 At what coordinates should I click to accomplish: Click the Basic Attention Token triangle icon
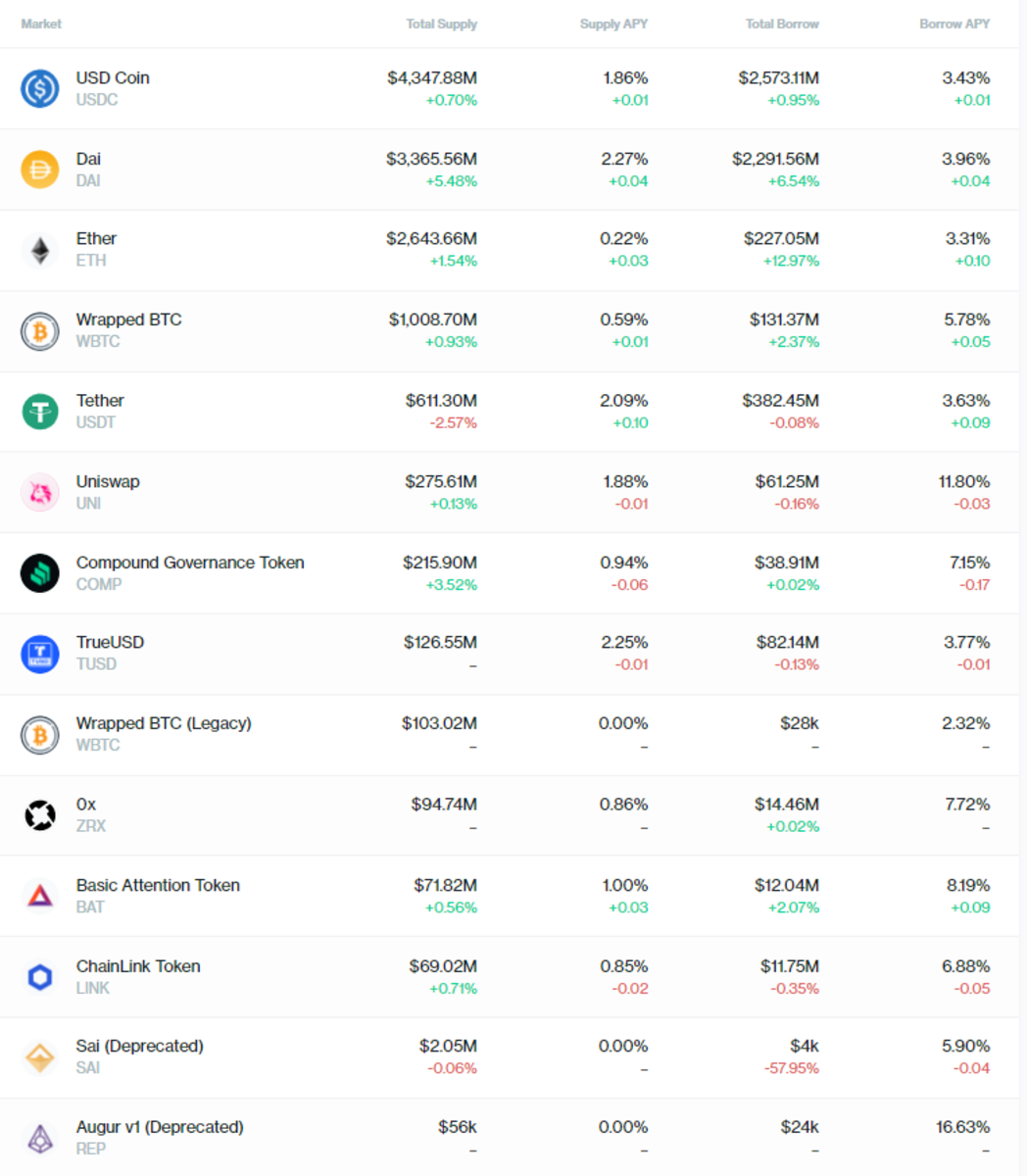point(40,896)
